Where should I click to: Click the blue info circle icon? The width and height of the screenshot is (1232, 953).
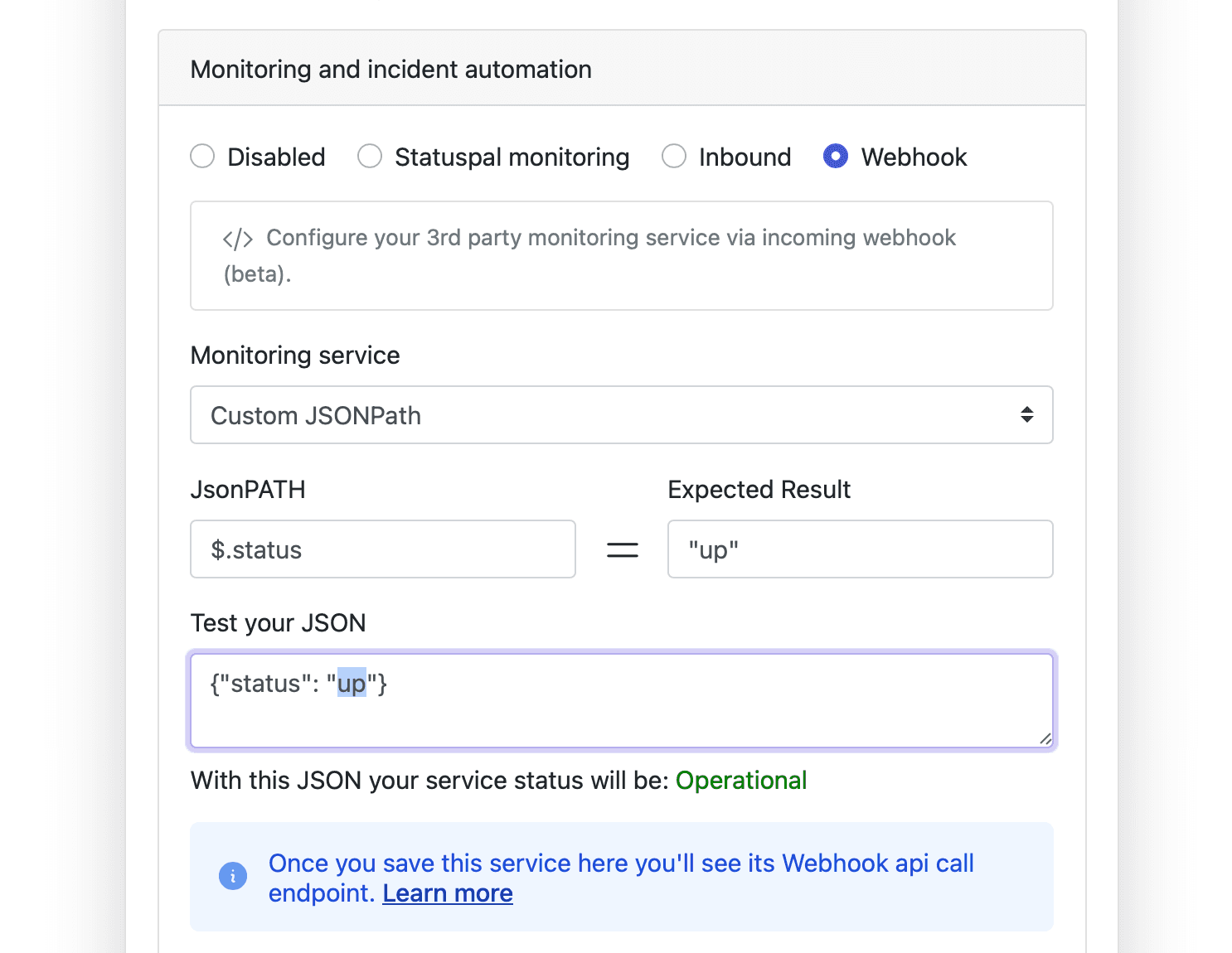[233, 876]
